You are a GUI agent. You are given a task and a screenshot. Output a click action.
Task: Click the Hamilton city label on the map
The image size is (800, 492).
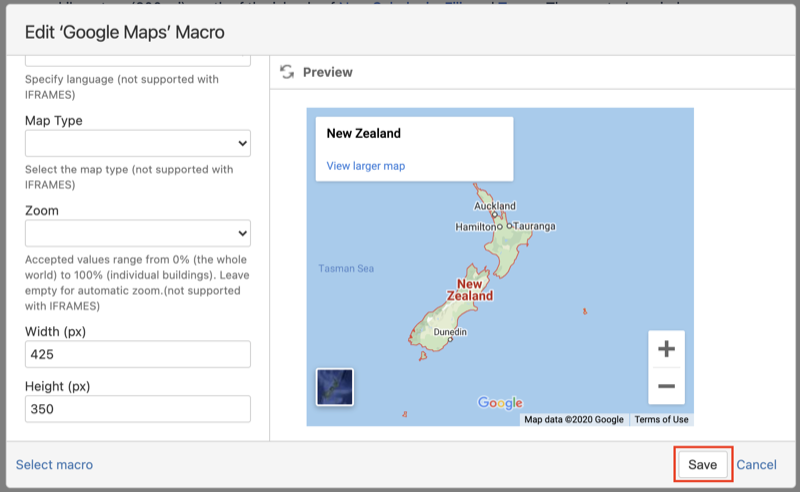[x=475, y=227]
